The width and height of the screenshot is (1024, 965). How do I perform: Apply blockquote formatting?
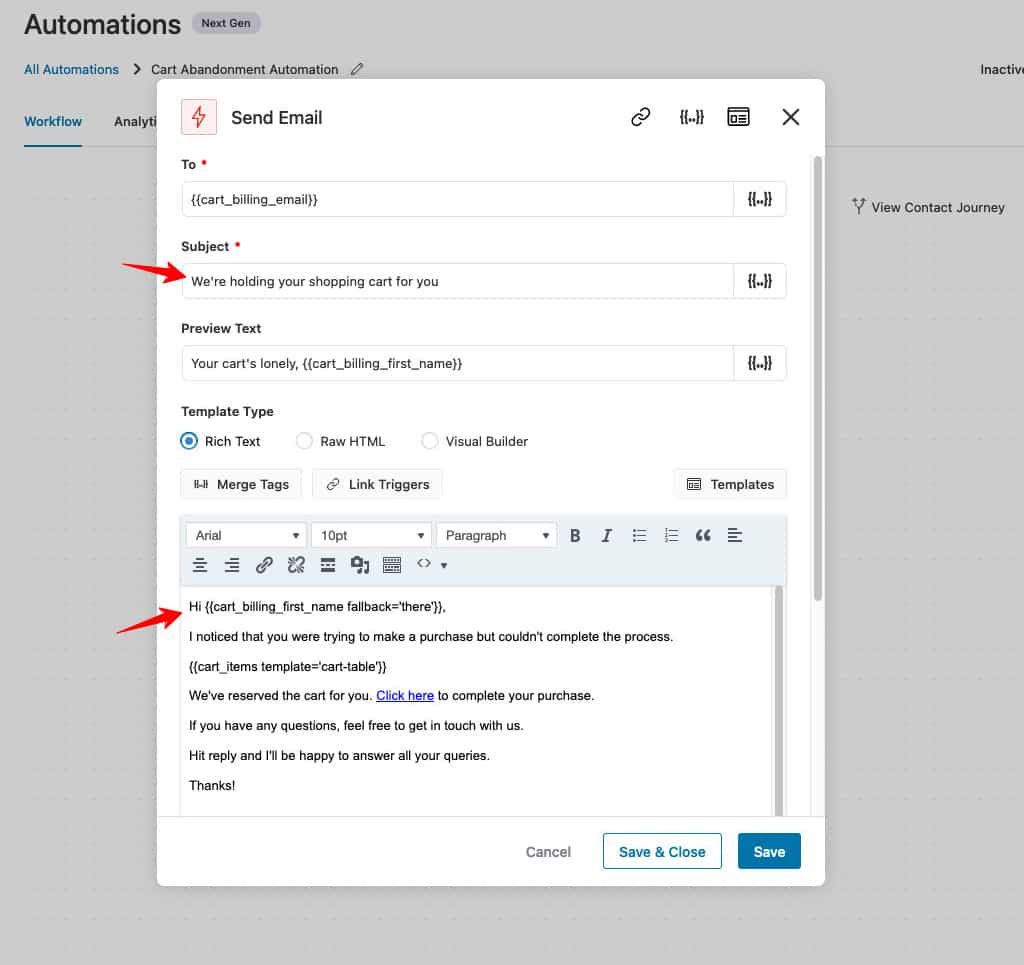click(x=703, y=535)
